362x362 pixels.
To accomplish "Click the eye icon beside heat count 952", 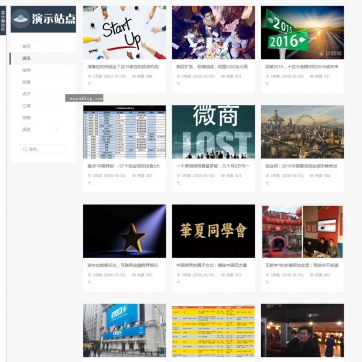I will pos(223,275).
